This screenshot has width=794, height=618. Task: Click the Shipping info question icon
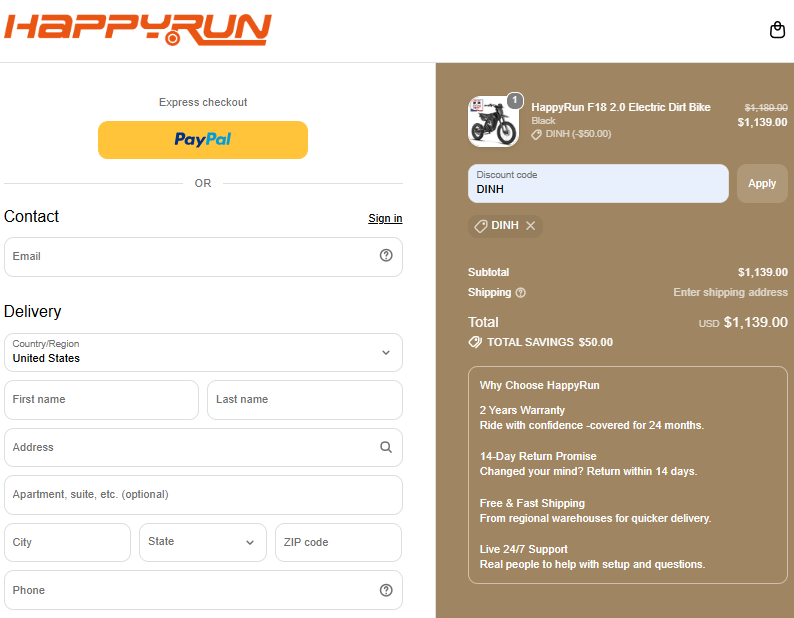click(x=521, y=293)
